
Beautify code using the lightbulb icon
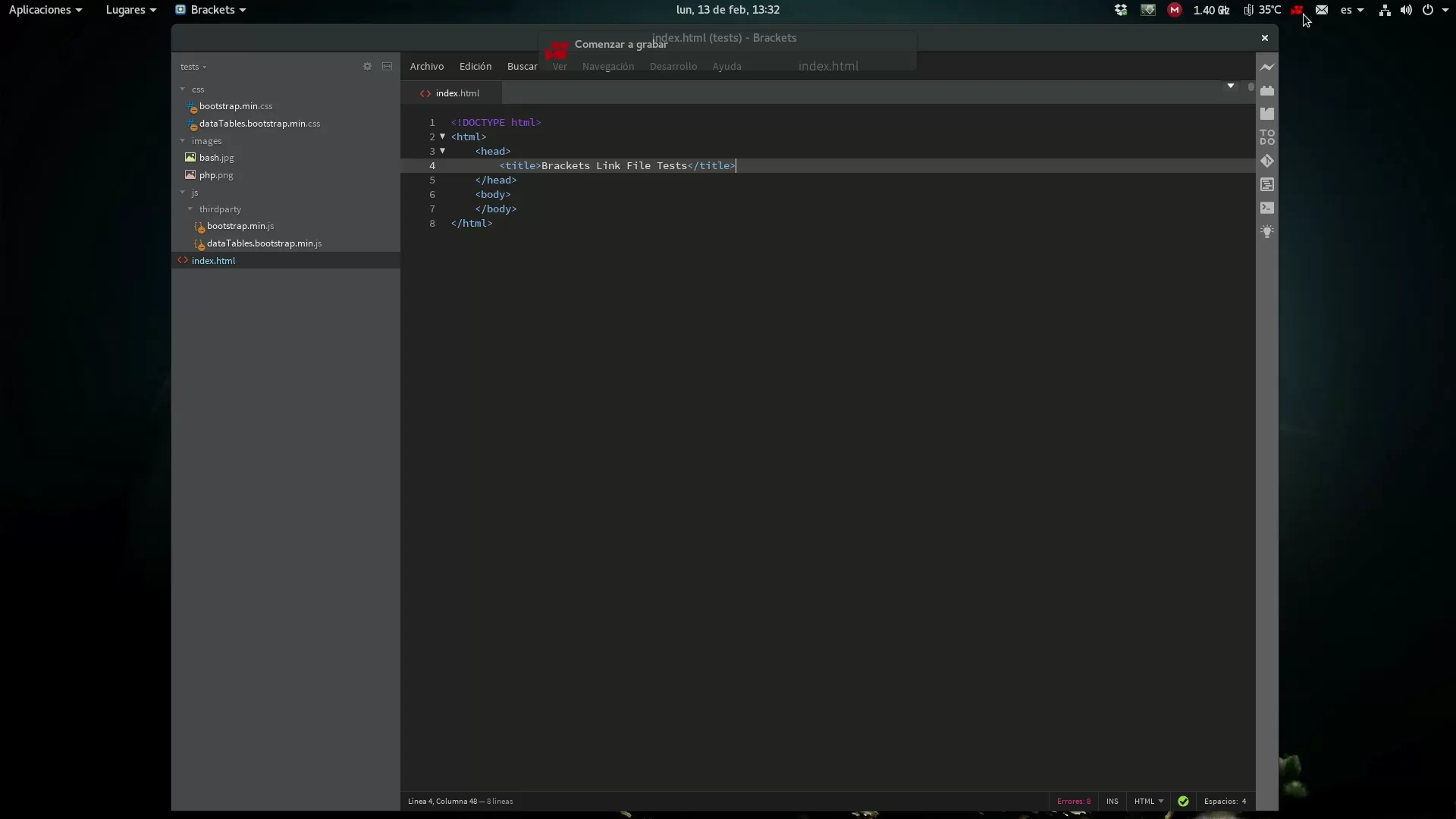coord(1269,231)
